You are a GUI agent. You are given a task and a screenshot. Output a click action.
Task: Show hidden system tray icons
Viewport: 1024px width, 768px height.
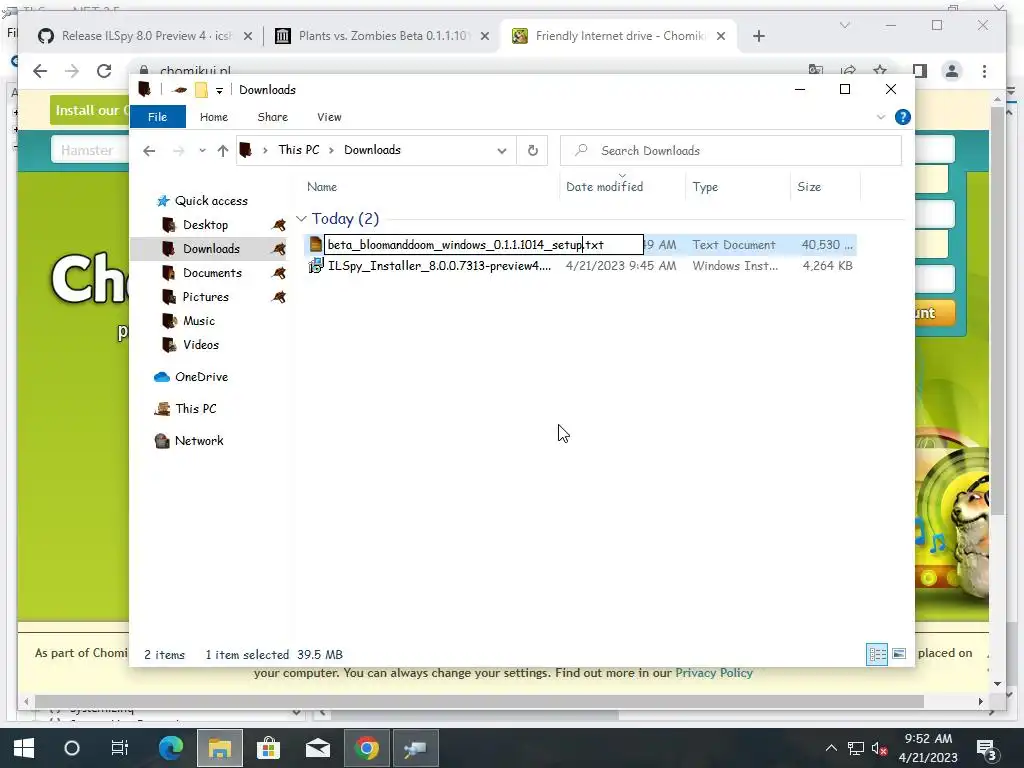[831, 748]
